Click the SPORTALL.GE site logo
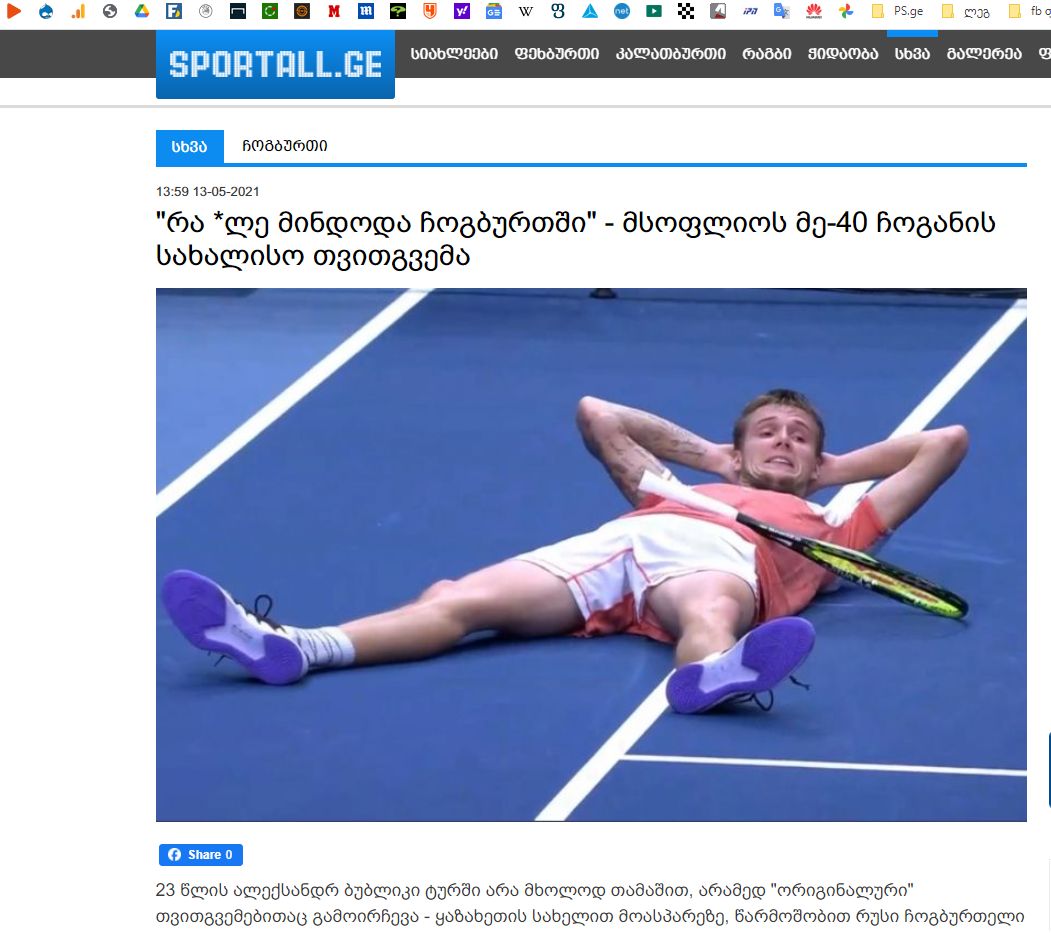1051x933 pixels. click(x=275, y=64)
